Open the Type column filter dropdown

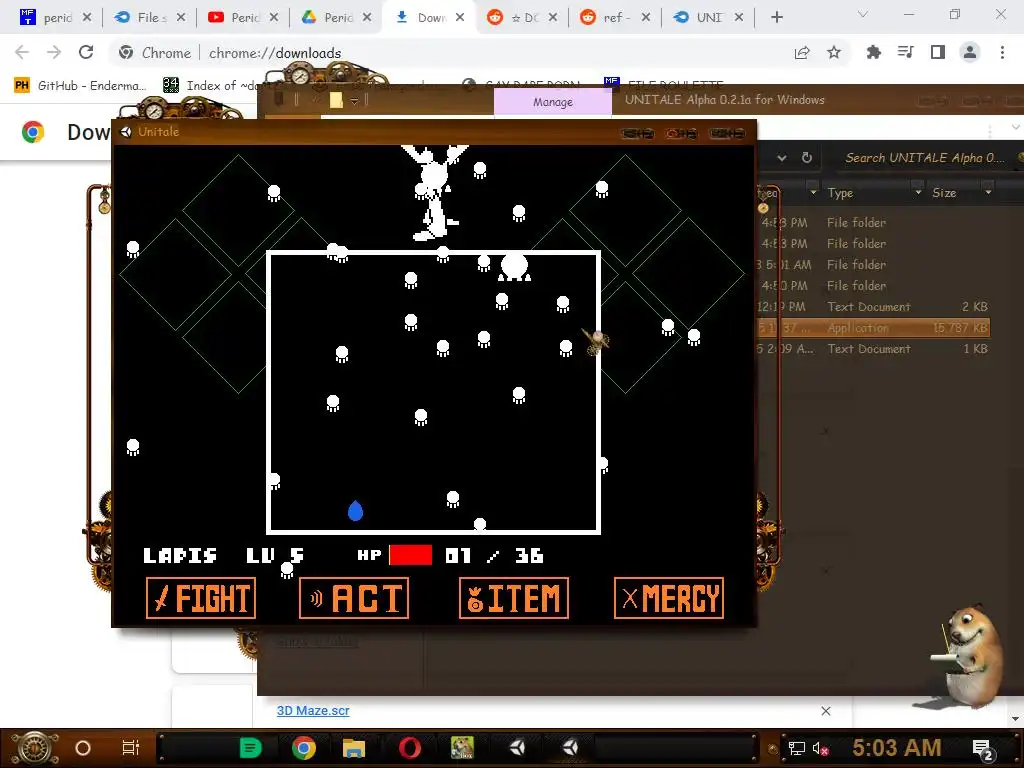918,193
